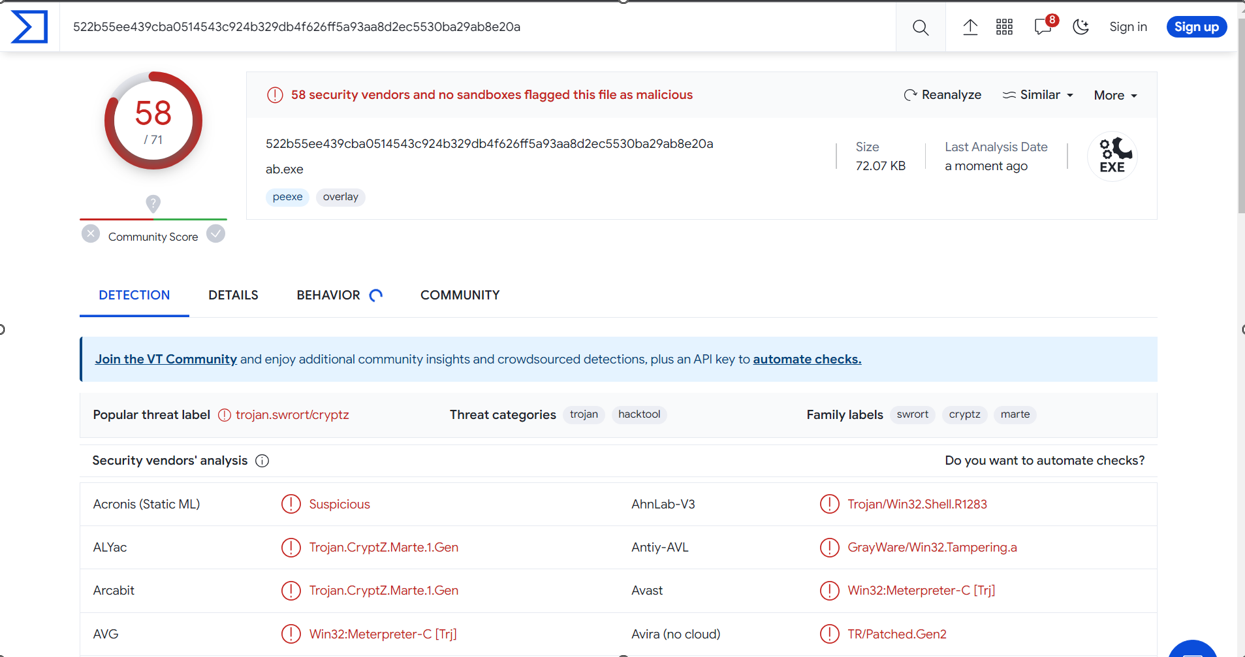Click the VirusTotal logo icon
The height and width of the screenshot is (657, 1245).
click(x=29, y=27)
